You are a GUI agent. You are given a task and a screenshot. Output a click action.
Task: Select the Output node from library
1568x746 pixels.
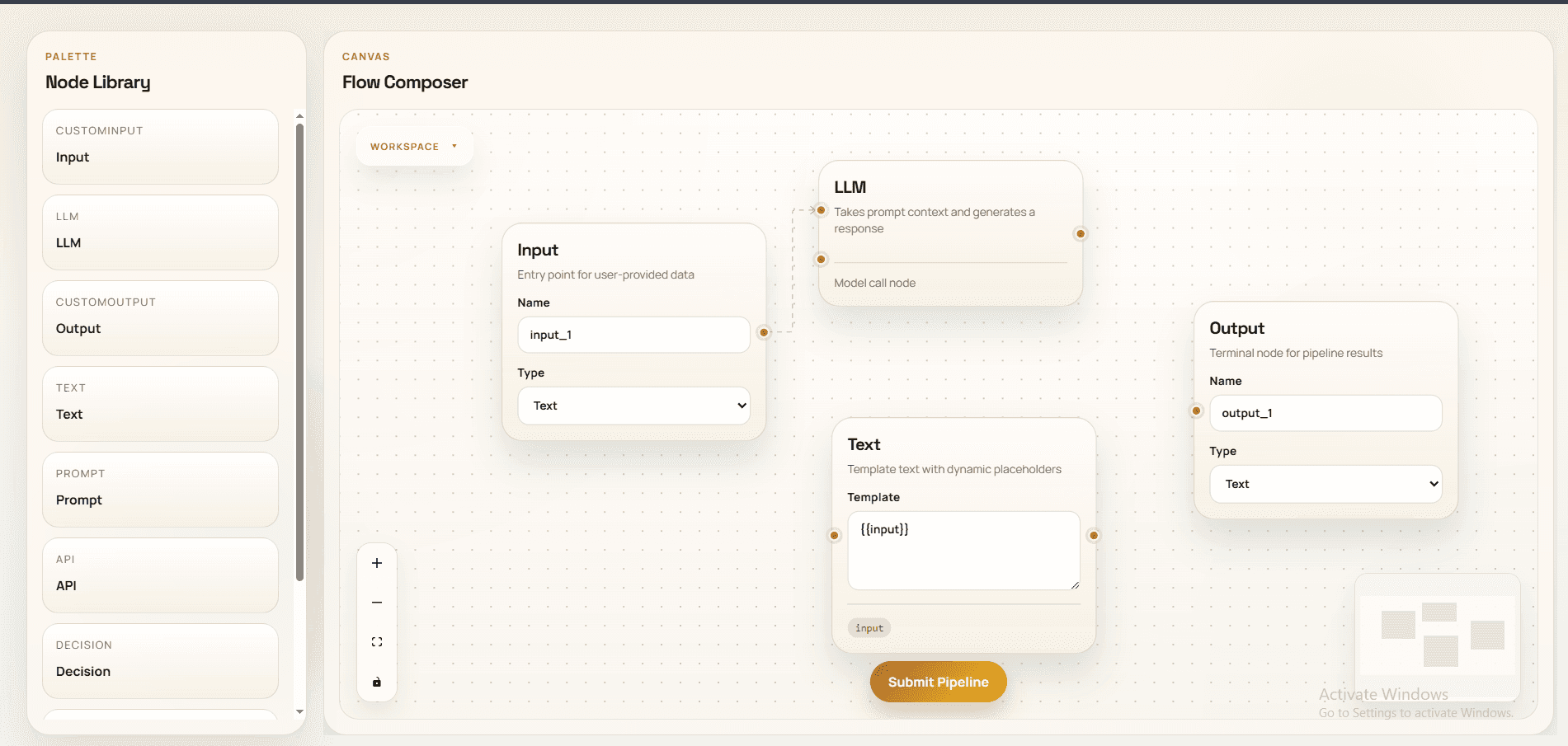click(160, 318)
